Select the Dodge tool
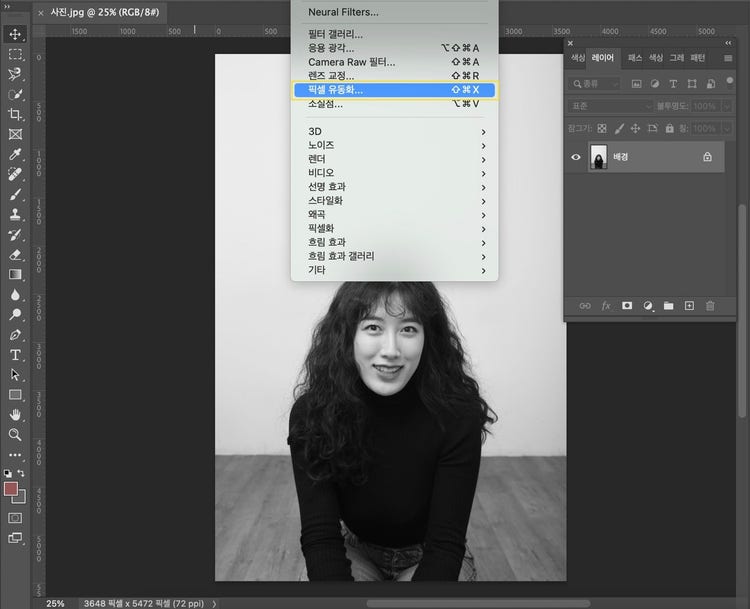 pyautogui.click(x=15, y=314)
